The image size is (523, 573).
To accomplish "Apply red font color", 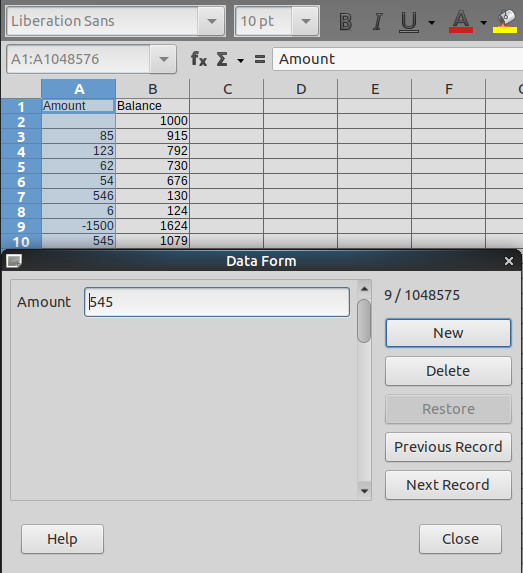I will (461, 22).
